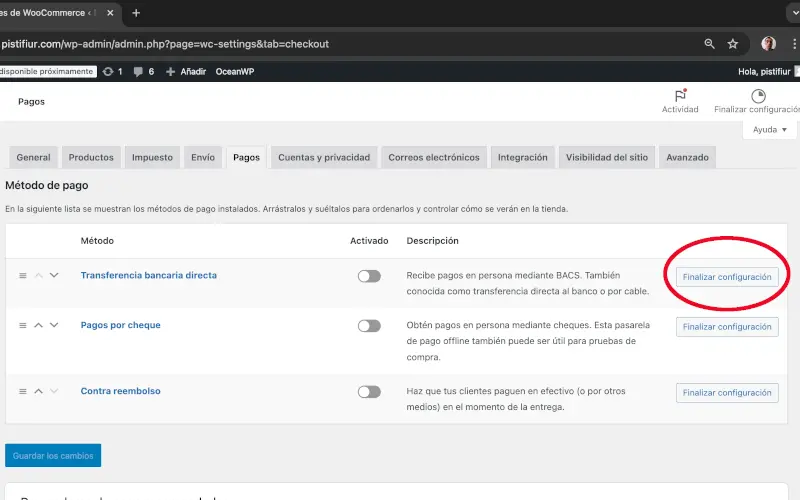The width and height of the screenshot is (800, 500).
Task: Turn on Contra reembolso toggle
Action: click(369, 392)
